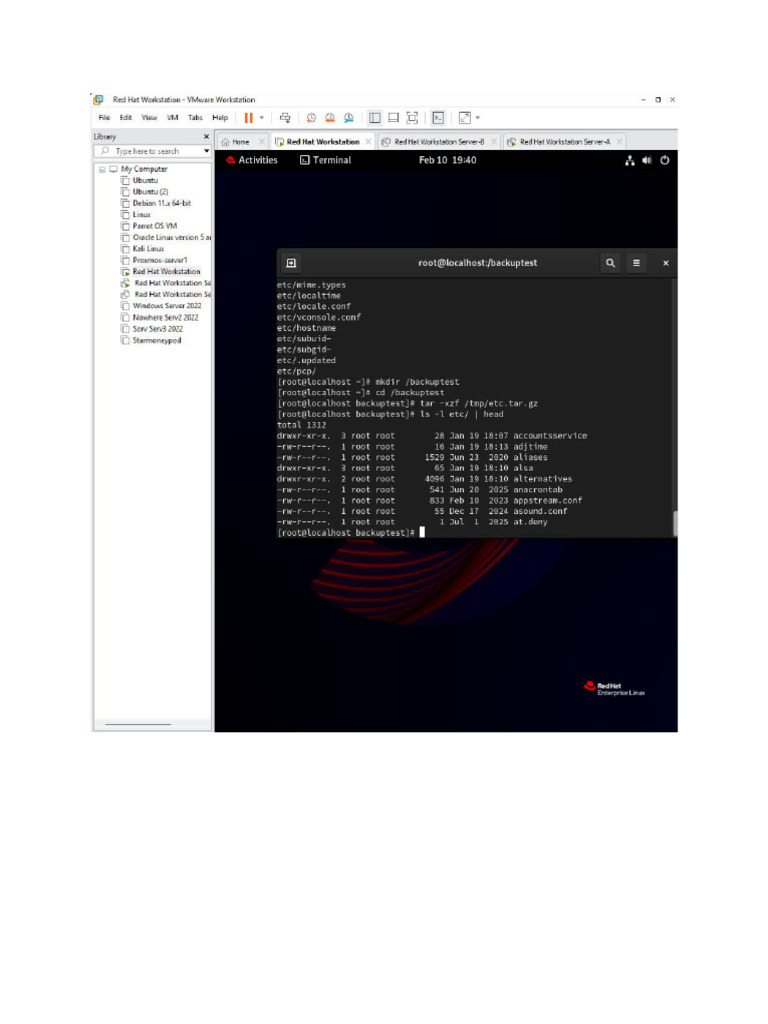Select Nowhere Serv2 2022 in library

pyautogui.click(x=165, y=318)
